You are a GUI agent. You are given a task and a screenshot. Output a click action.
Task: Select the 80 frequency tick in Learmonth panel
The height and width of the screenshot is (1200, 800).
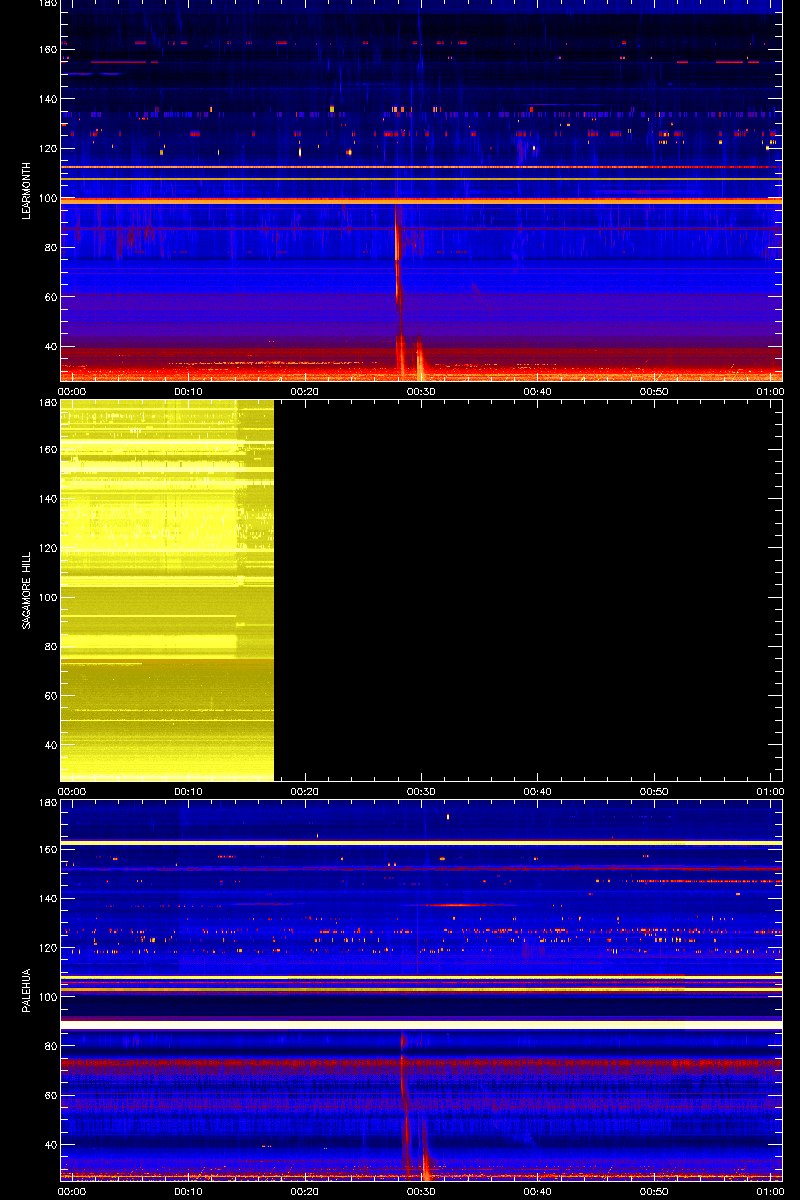point(50,247)
